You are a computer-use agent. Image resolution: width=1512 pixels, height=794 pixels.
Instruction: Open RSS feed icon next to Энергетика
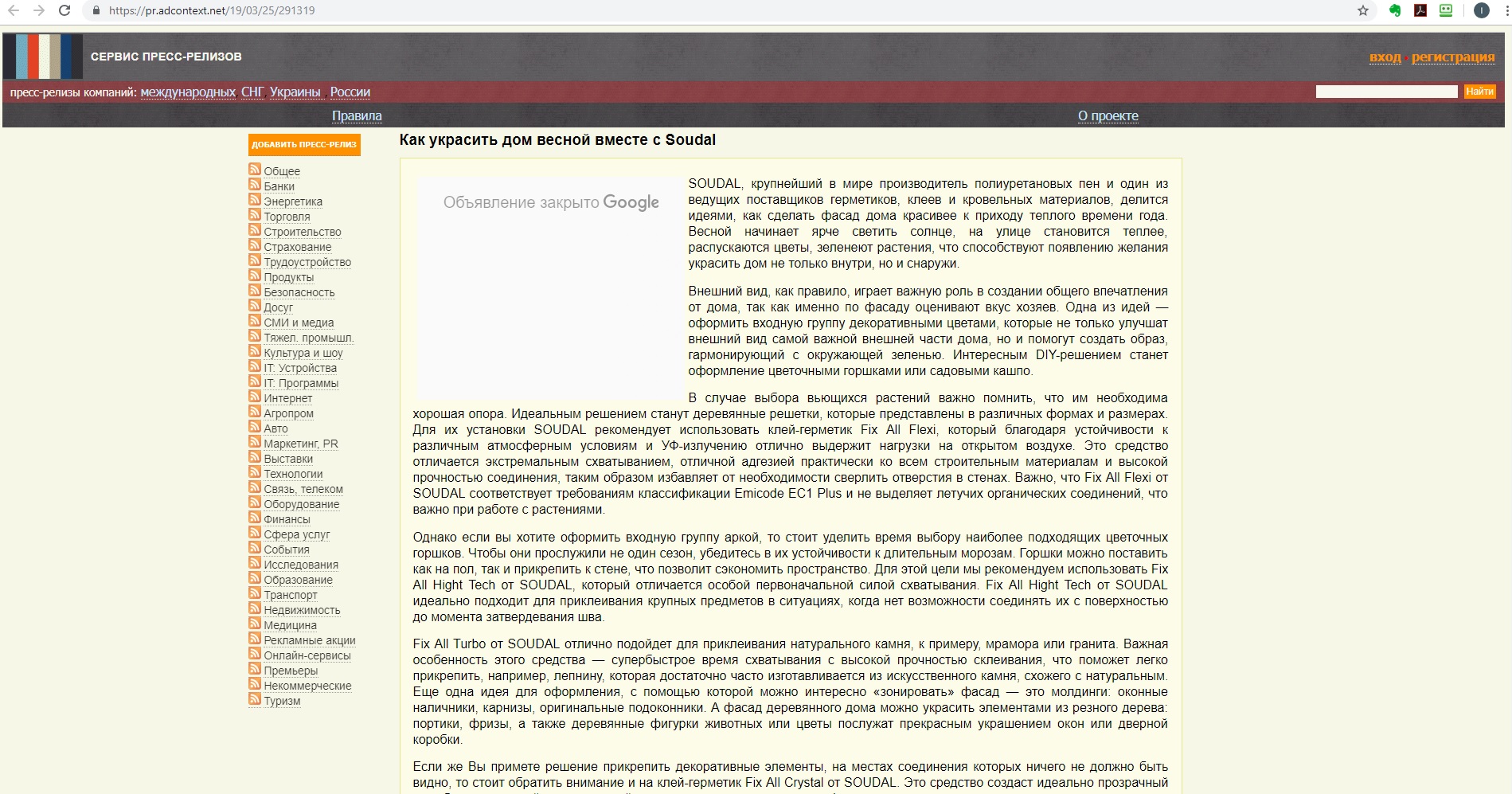coord(255,199)
